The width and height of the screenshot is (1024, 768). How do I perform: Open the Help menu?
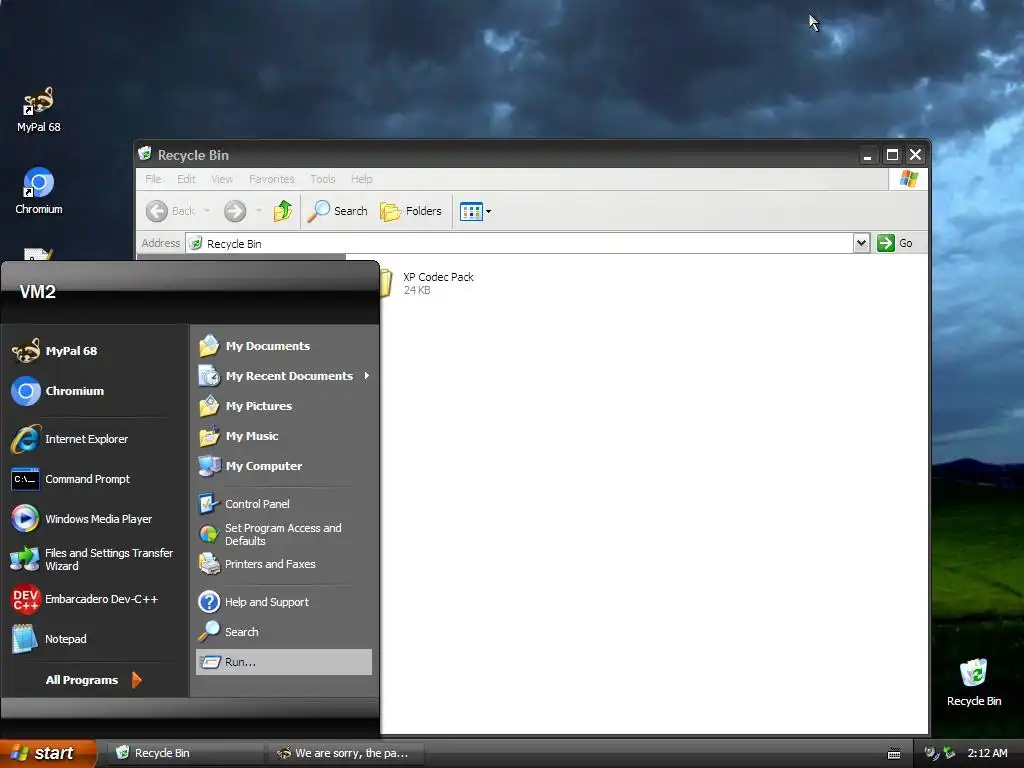361,179
